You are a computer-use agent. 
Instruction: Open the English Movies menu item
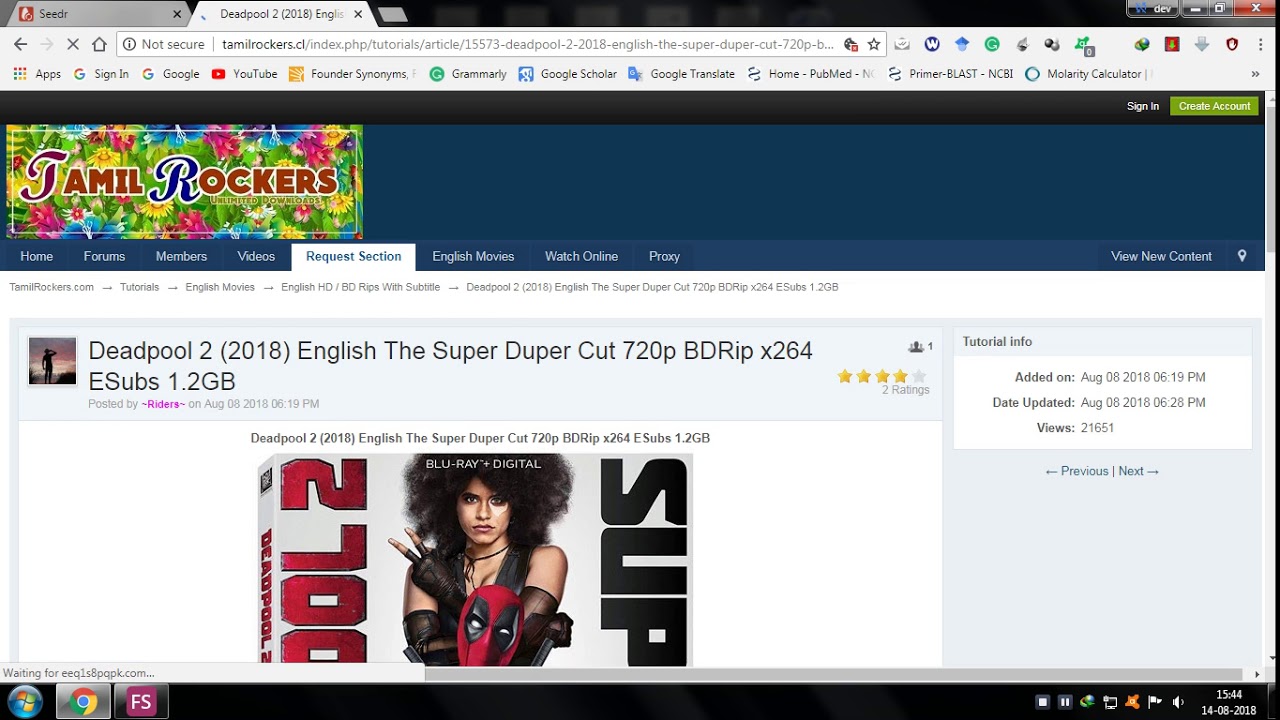473,256
